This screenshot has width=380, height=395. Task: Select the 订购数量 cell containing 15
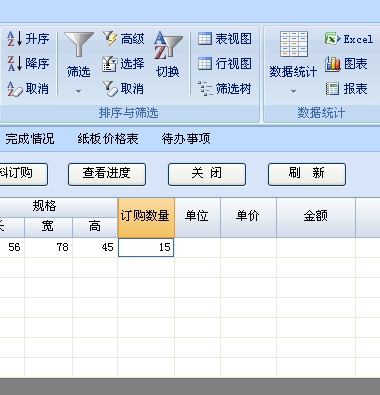pyautogui.click(x=146, y=247)
